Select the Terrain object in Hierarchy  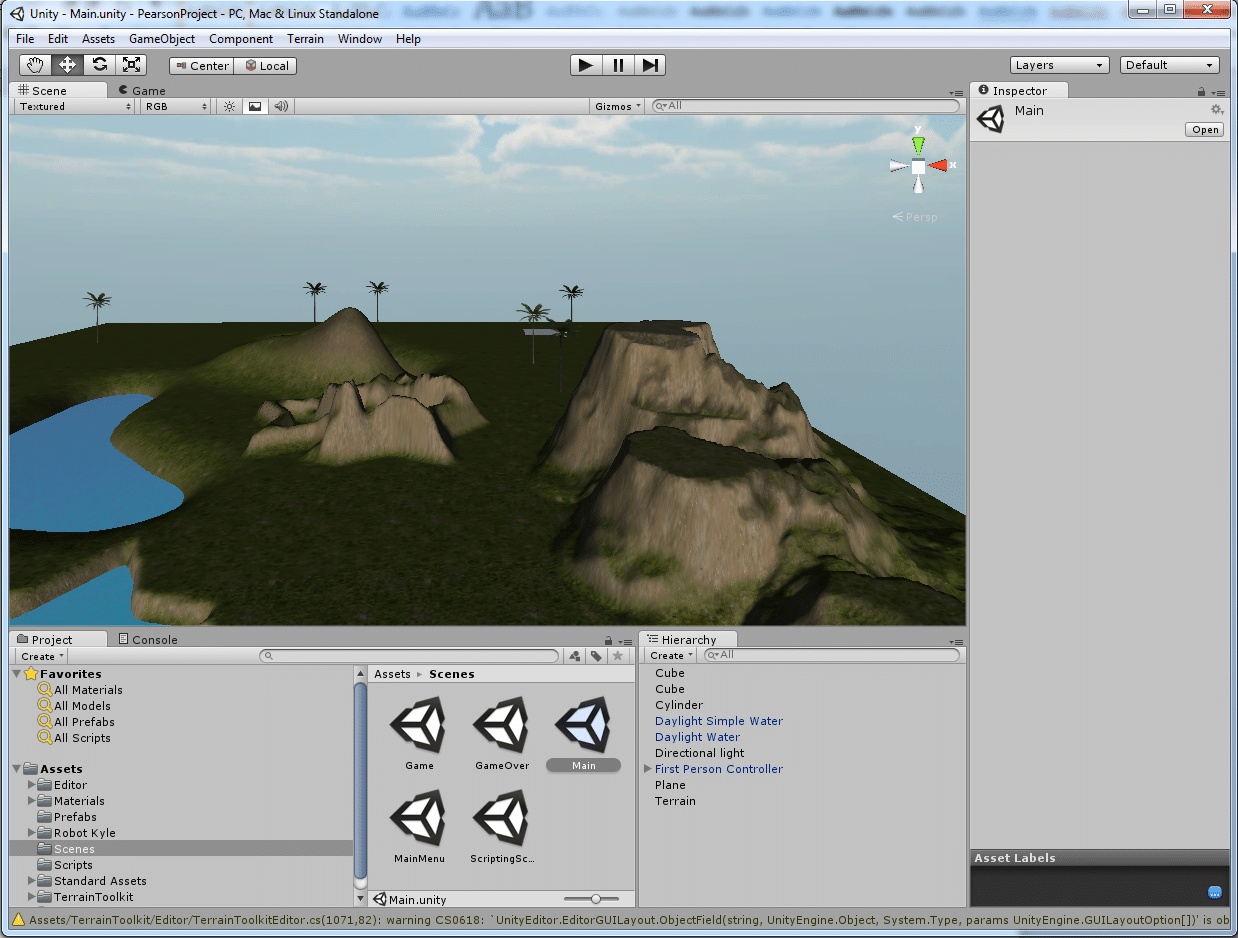pos(675,801)
